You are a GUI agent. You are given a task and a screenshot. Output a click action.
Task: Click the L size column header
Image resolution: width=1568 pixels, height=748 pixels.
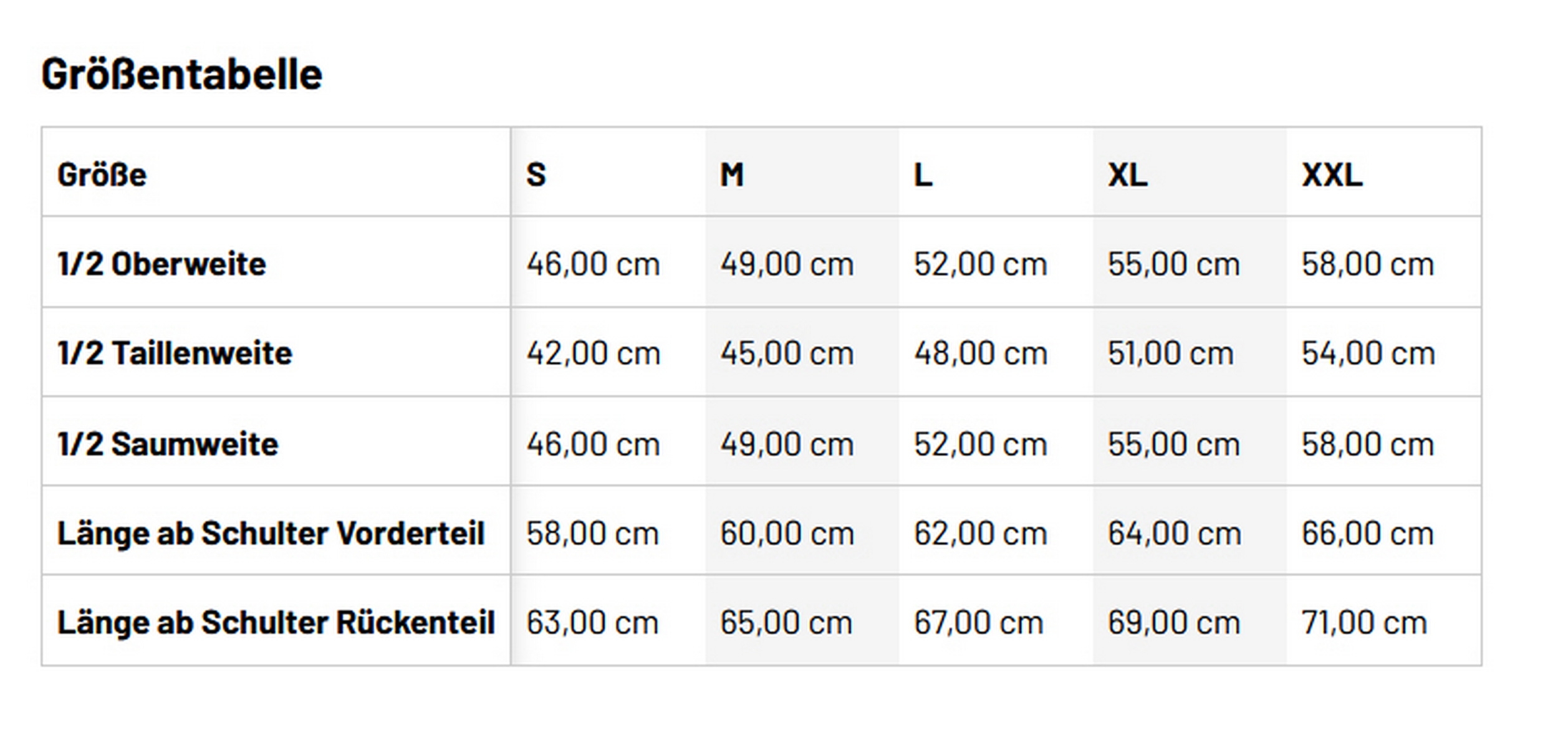click(x=923, y=175)
